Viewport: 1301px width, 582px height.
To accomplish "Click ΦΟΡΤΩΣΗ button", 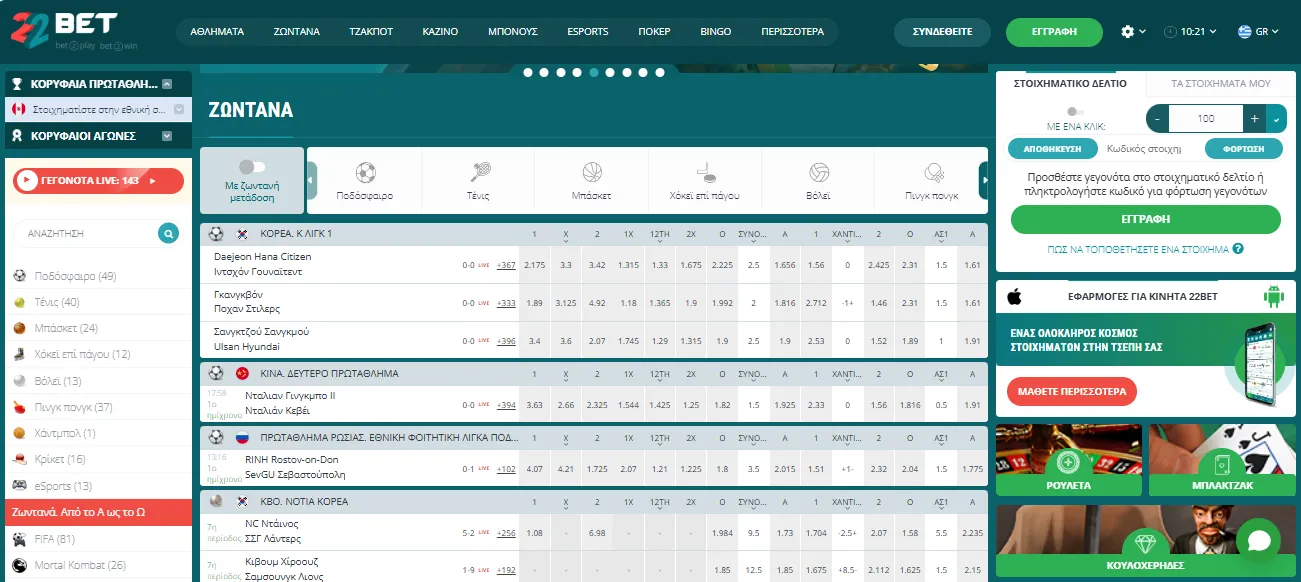I will 1244,149.
